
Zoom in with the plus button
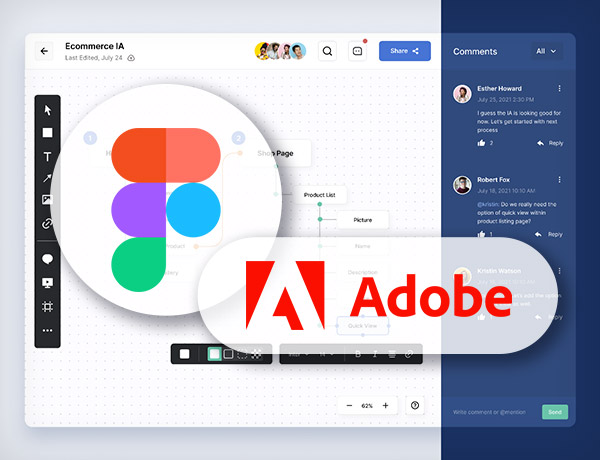tap(385, 406)
